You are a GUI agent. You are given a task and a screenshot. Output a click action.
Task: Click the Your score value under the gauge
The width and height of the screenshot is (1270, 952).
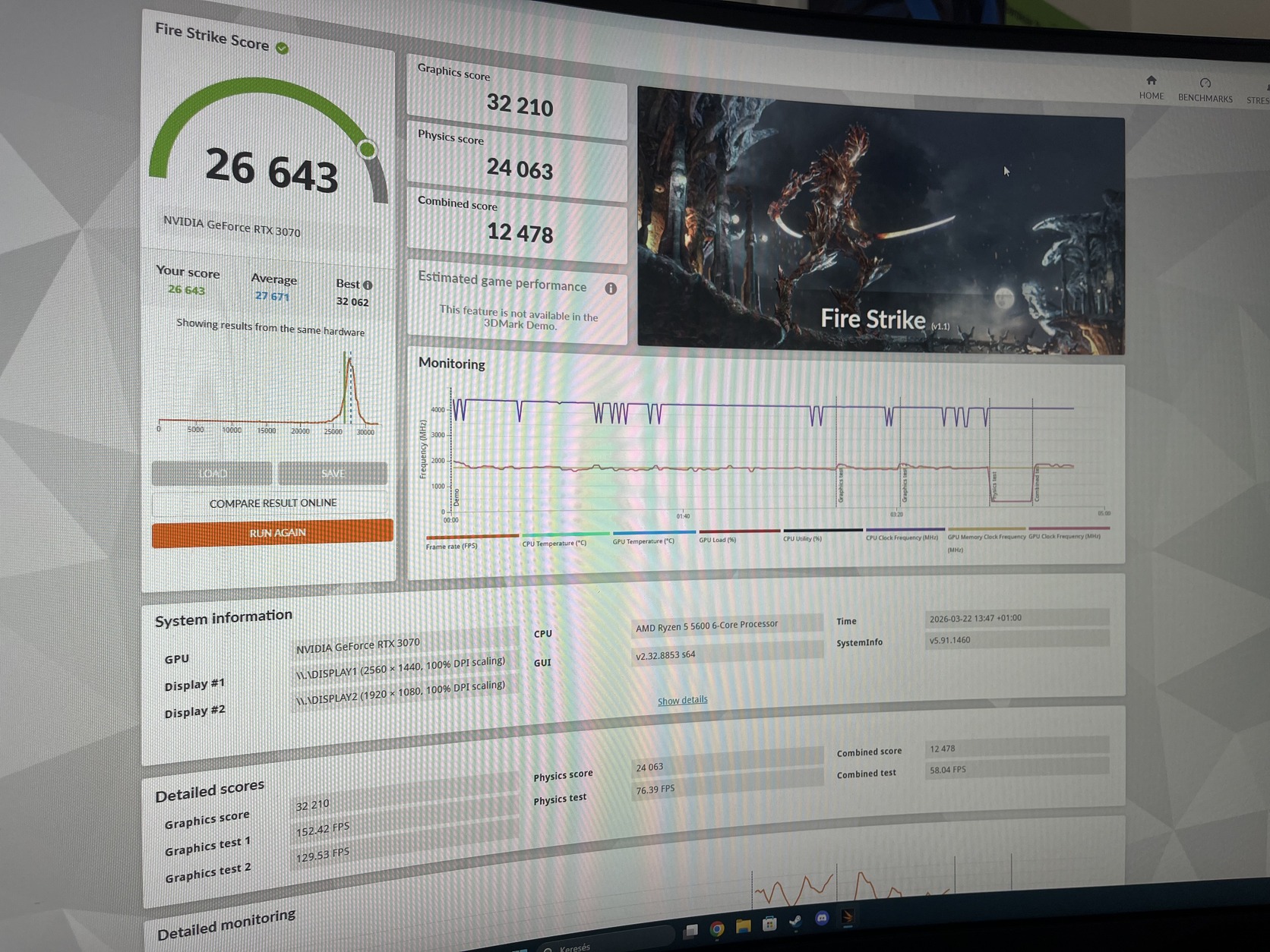pos(187,290)
